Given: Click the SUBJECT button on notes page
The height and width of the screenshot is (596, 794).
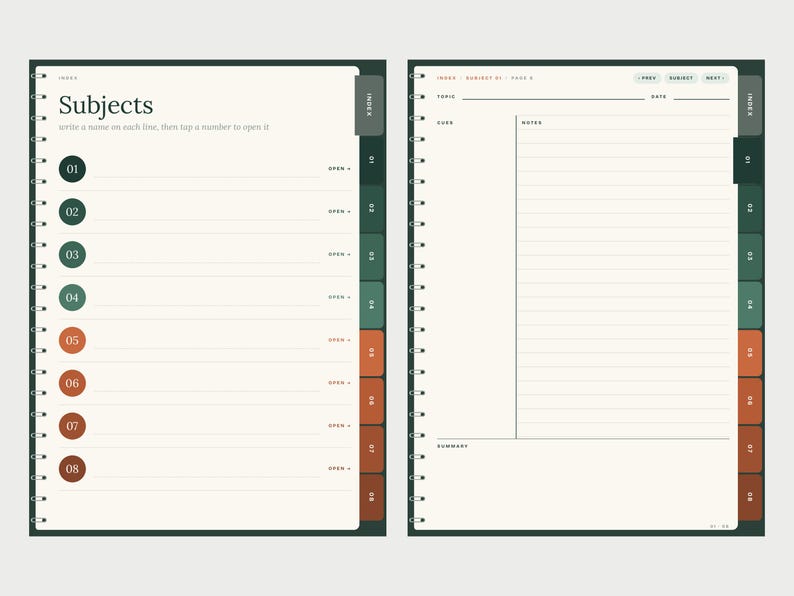Looking at the screenshot, I should (681, 78).
